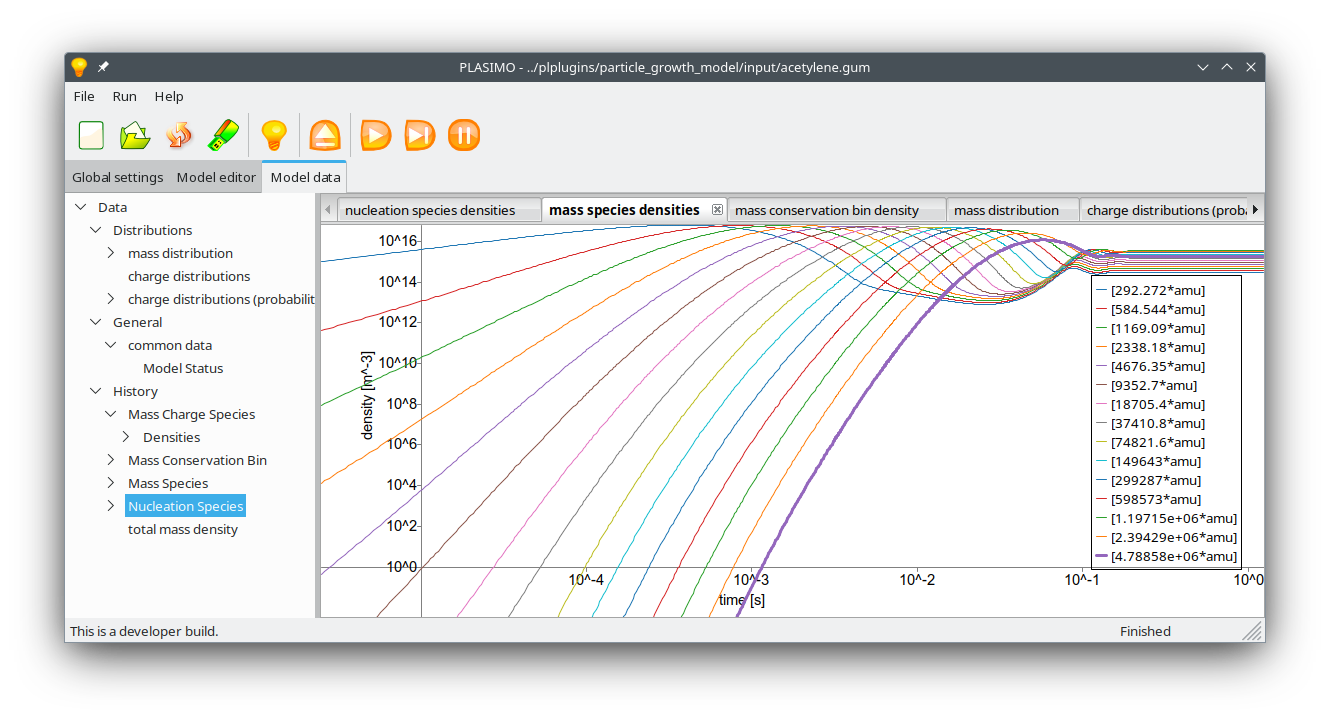Click the step-forward toolbar button
Screen dimensions: 1330x719
tap(420, 135)
